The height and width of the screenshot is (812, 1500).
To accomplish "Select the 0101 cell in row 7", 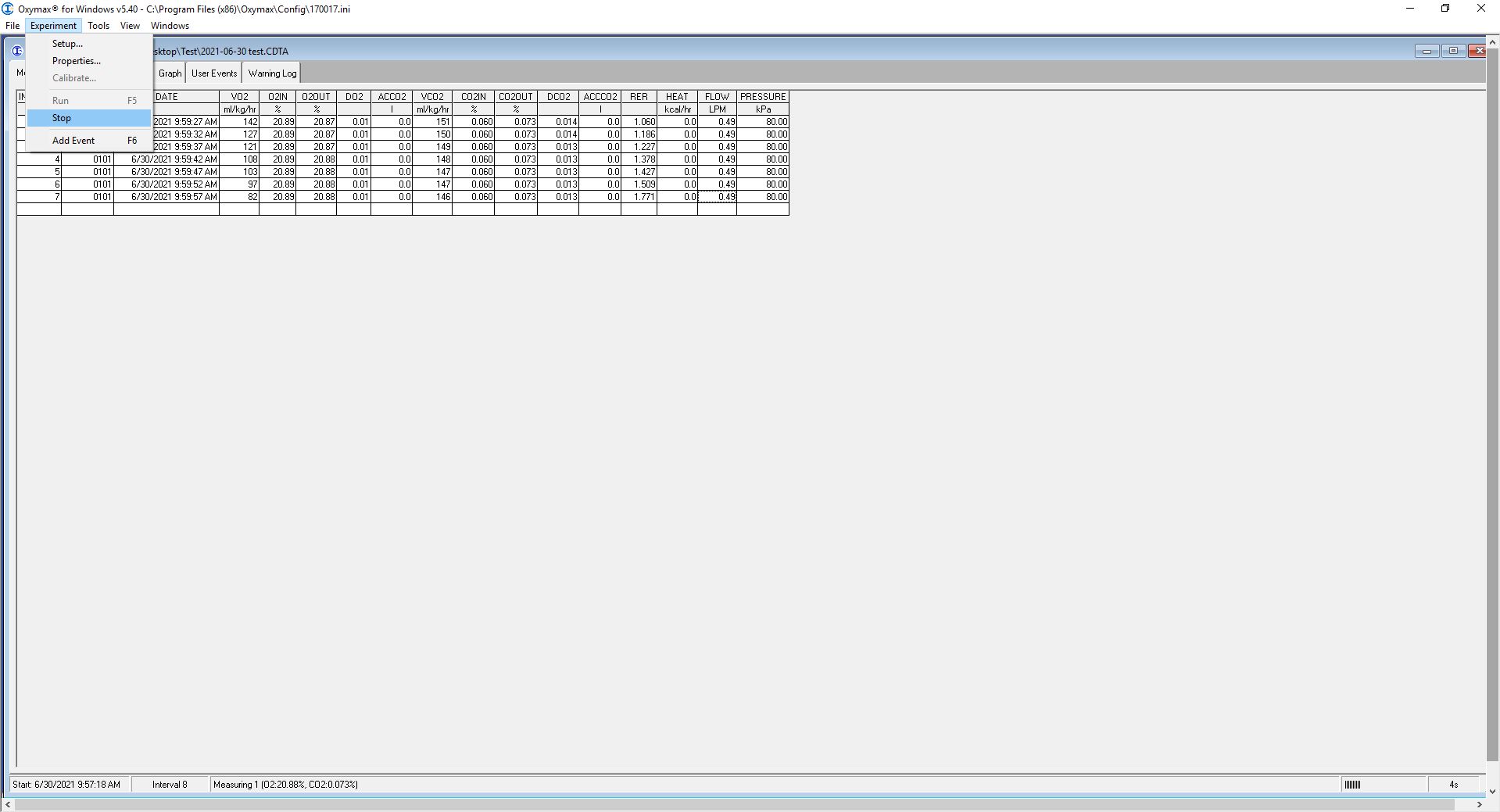I will pyautogui.click(x=88, y=197).
